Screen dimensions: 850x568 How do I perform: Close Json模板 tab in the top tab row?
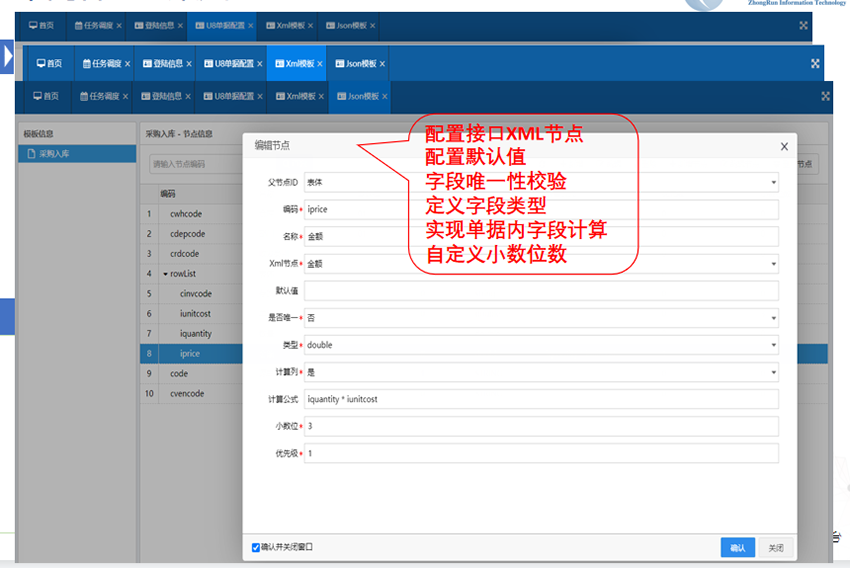372,25
